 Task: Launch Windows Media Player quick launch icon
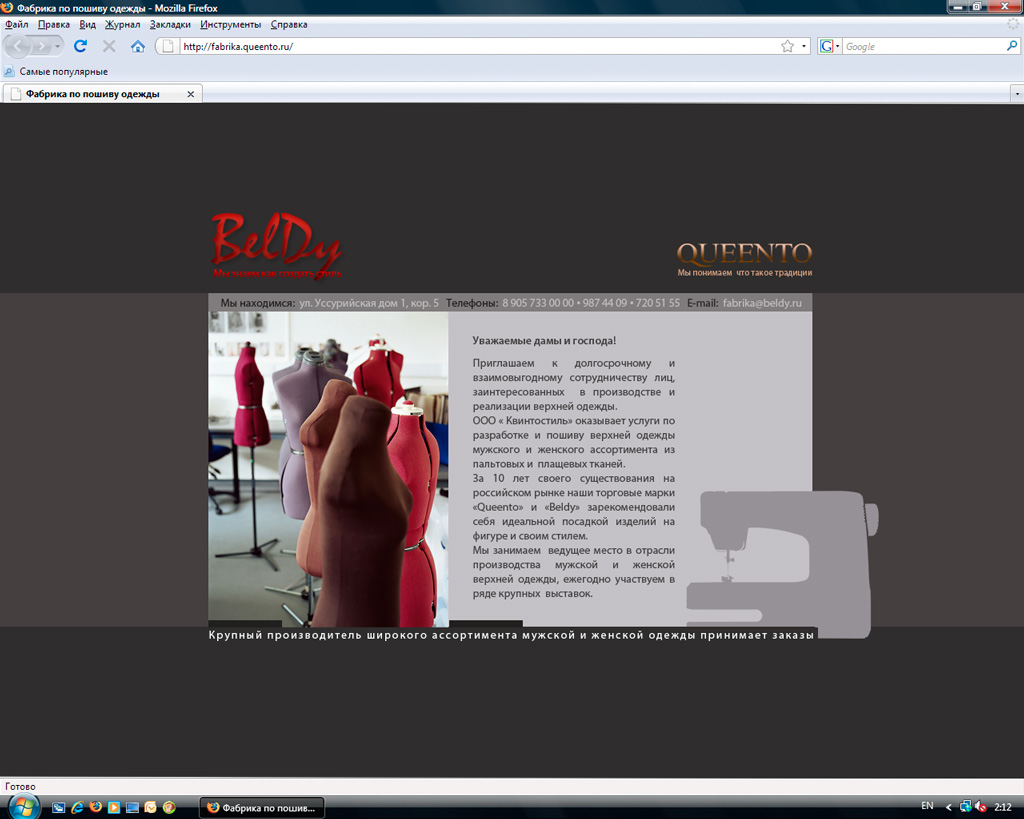coord(114,808)
